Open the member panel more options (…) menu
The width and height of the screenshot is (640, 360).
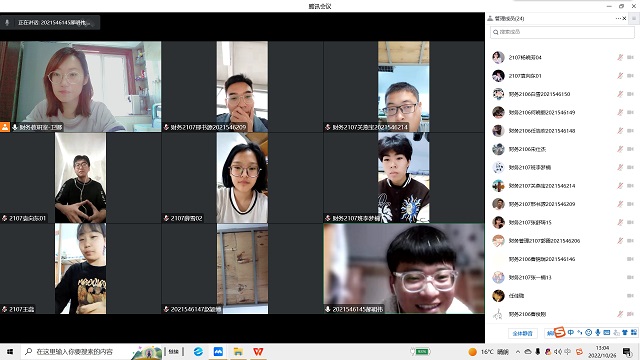618,18
